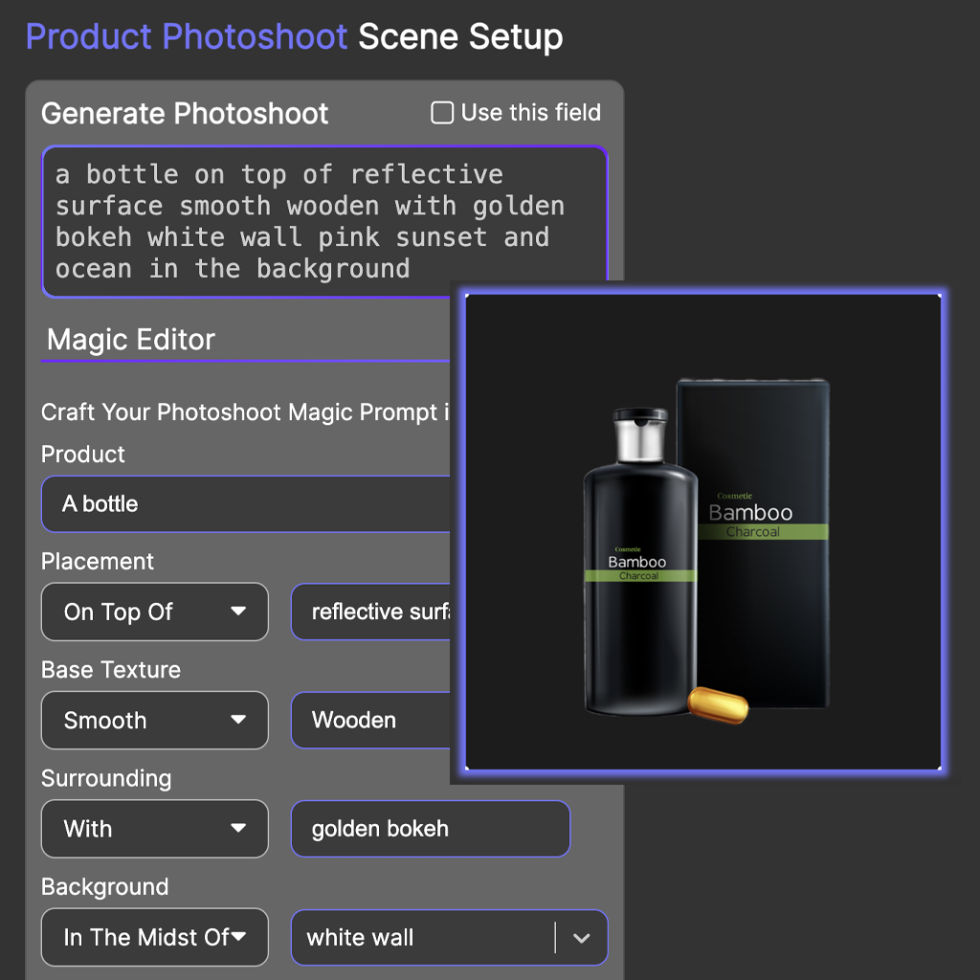Click the "Product Photoshoot" title link

186,36
